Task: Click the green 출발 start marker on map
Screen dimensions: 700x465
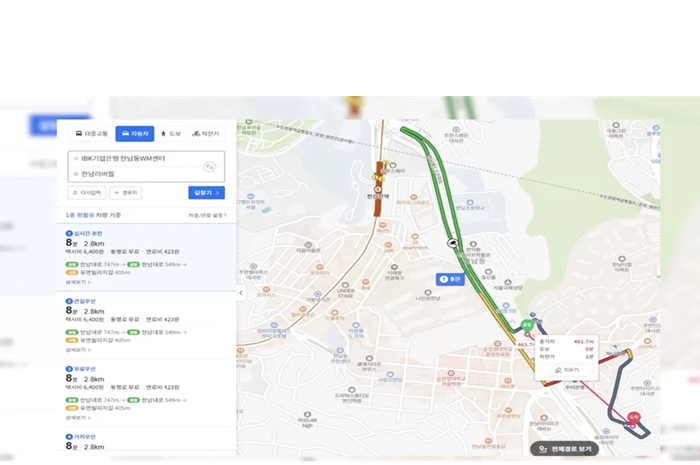Action: [x=527, y=325]
